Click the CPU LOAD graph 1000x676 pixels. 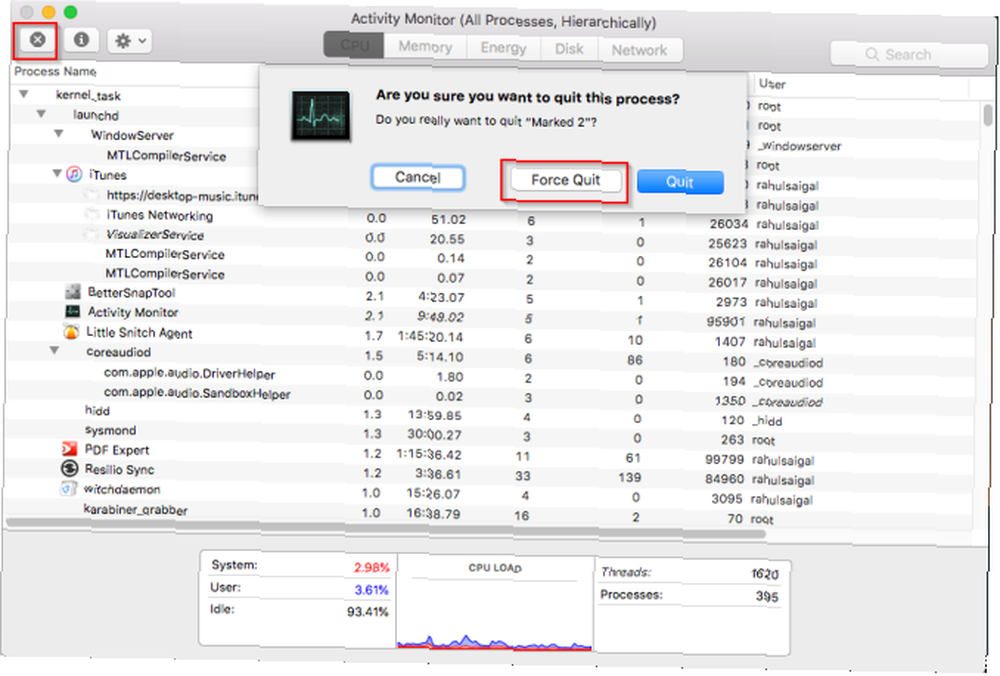(x=495, y=604)
